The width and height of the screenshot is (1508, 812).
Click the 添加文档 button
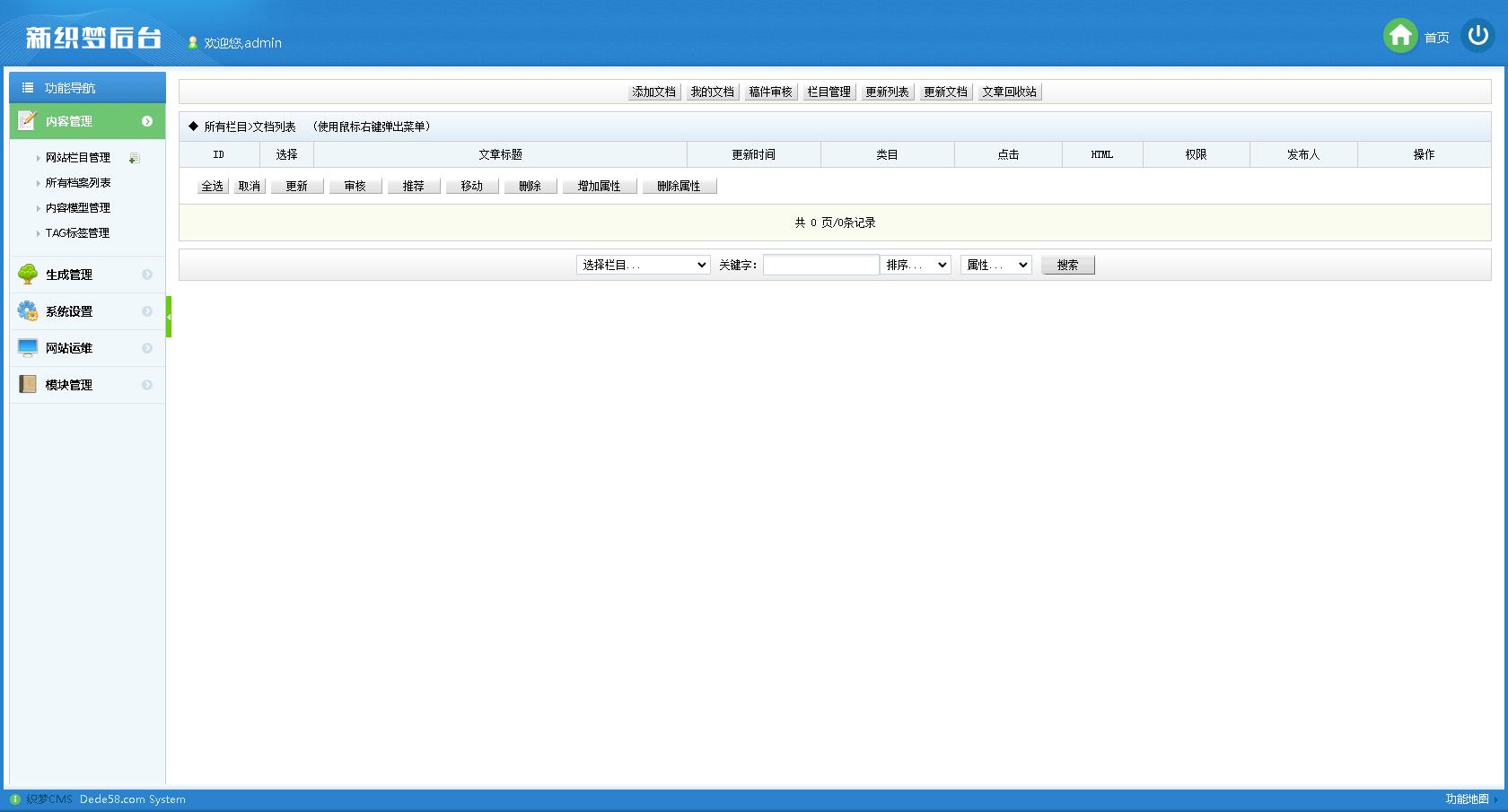click(653, 91)
